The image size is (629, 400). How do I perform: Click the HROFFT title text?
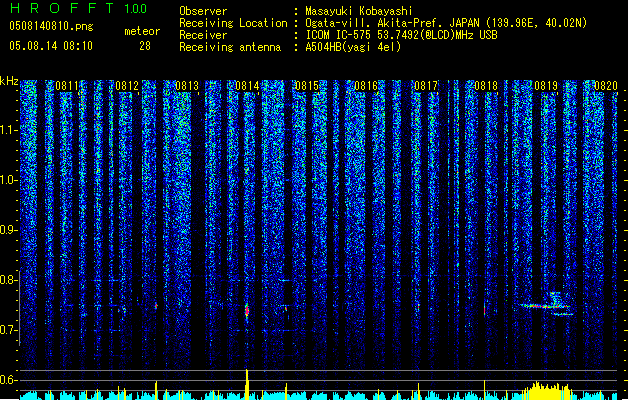tap(62, 8)
